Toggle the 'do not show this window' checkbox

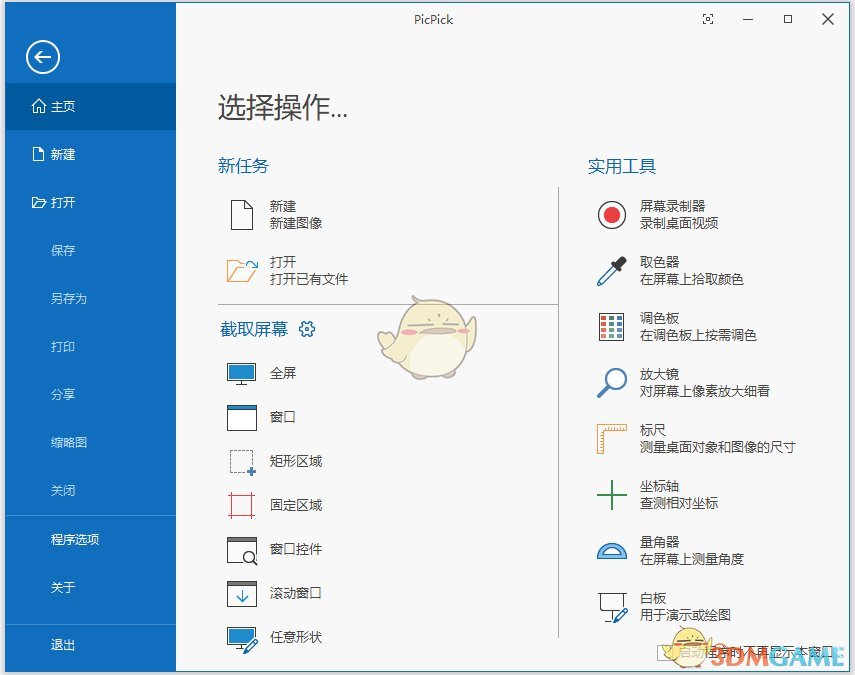coord(663,653)
